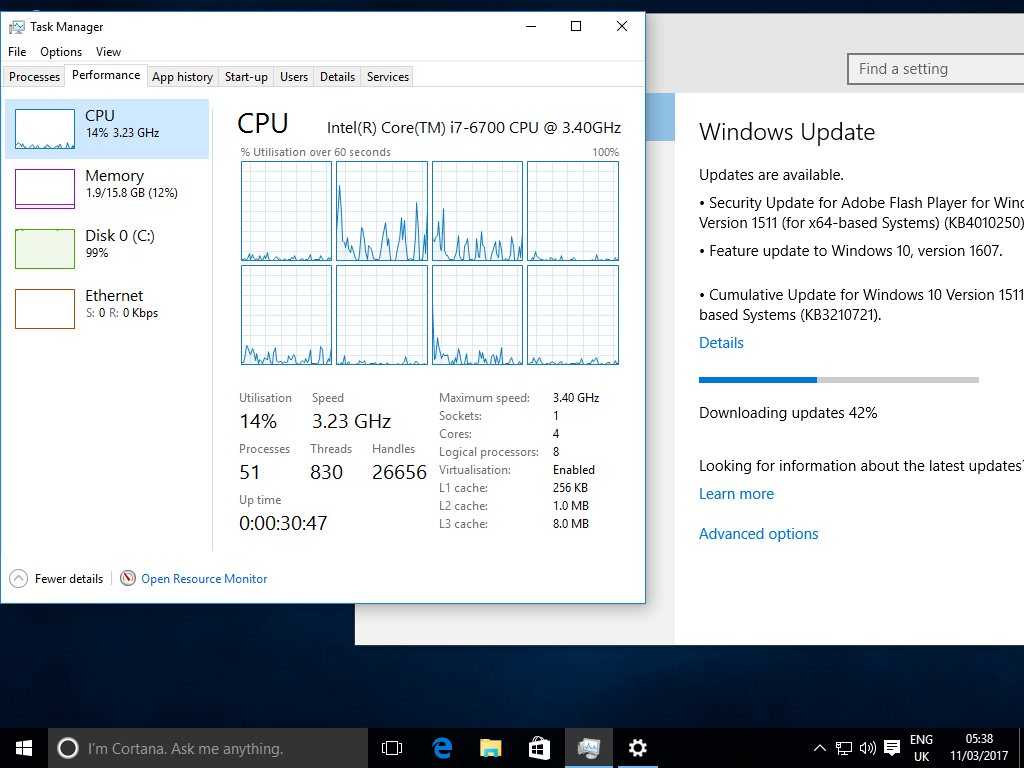Switch to the Details tab

click(337, 76)
